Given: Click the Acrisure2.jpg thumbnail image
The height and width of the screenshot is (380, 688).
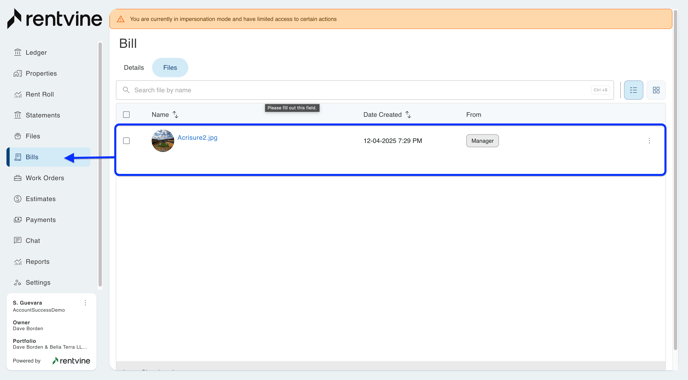Looking at the screenshot, I should [163, 141].
